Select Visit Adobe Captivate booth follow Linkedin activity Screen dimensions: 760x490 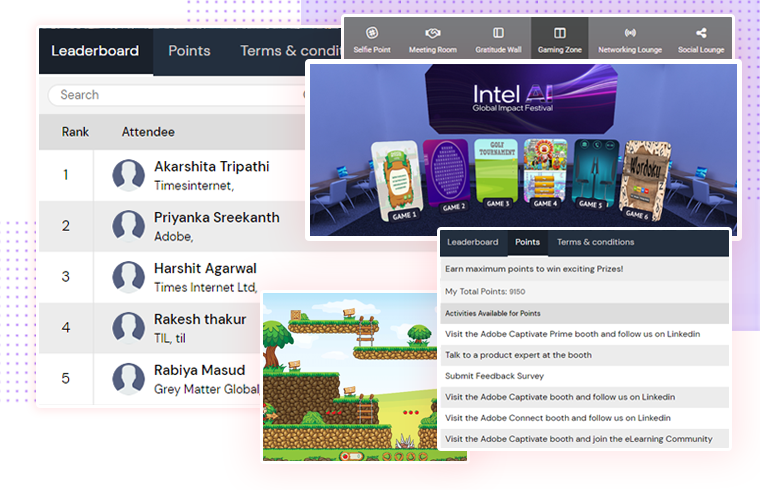pos(585,397)
